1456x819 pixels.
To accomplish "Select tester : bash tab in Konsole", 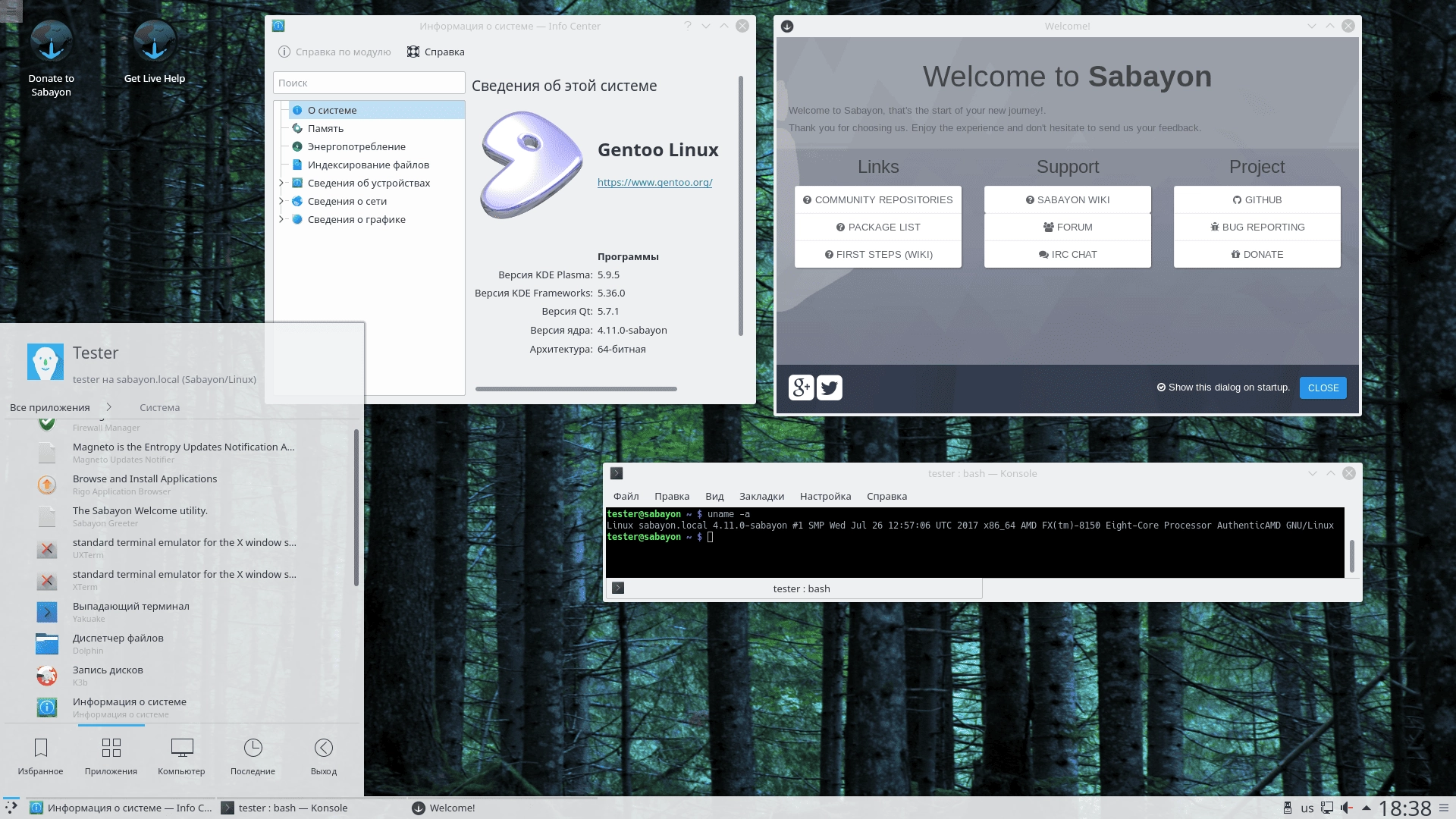I will point(794,588).
